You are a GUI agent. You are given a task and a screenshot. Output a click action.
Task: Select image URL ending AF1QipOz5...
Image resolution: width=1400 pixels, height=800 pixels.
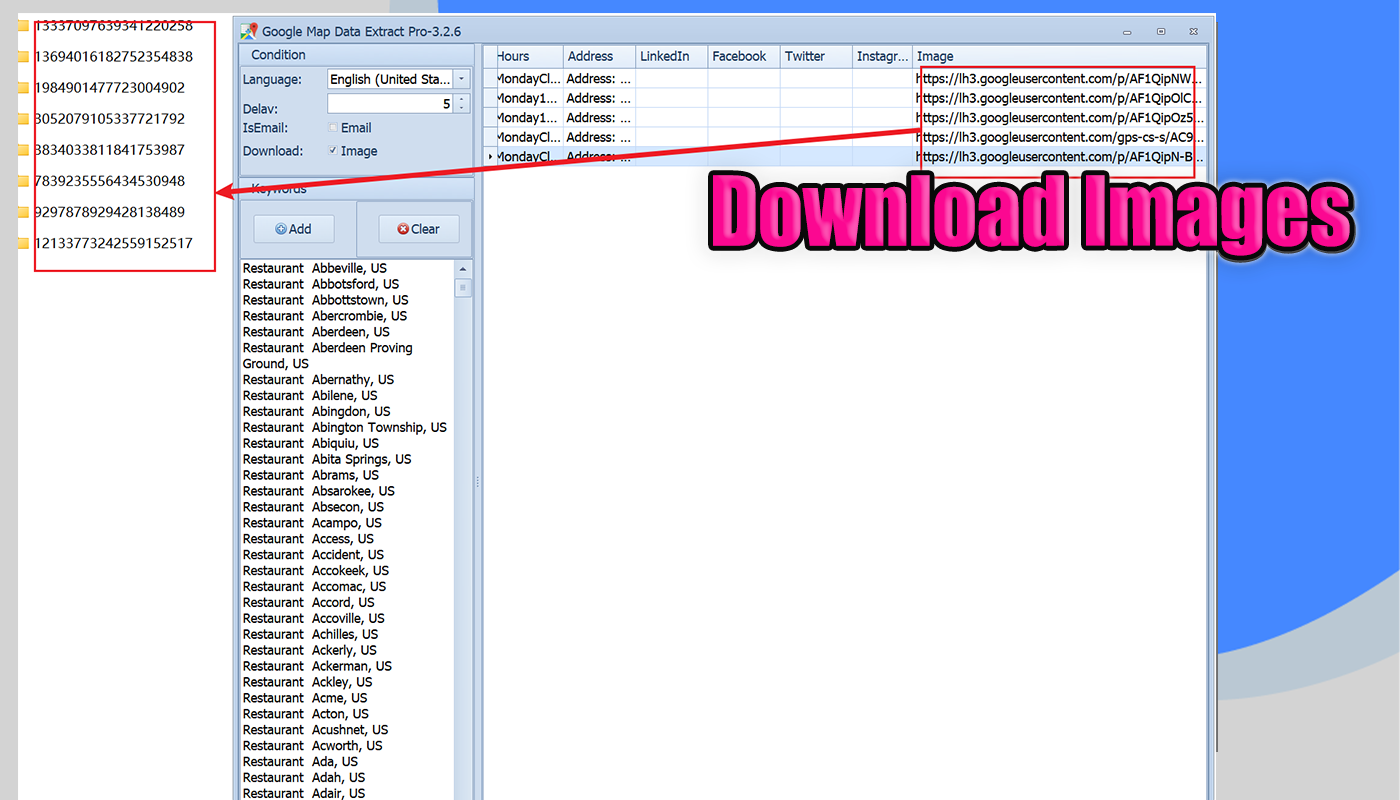(x=1060, y=118)
